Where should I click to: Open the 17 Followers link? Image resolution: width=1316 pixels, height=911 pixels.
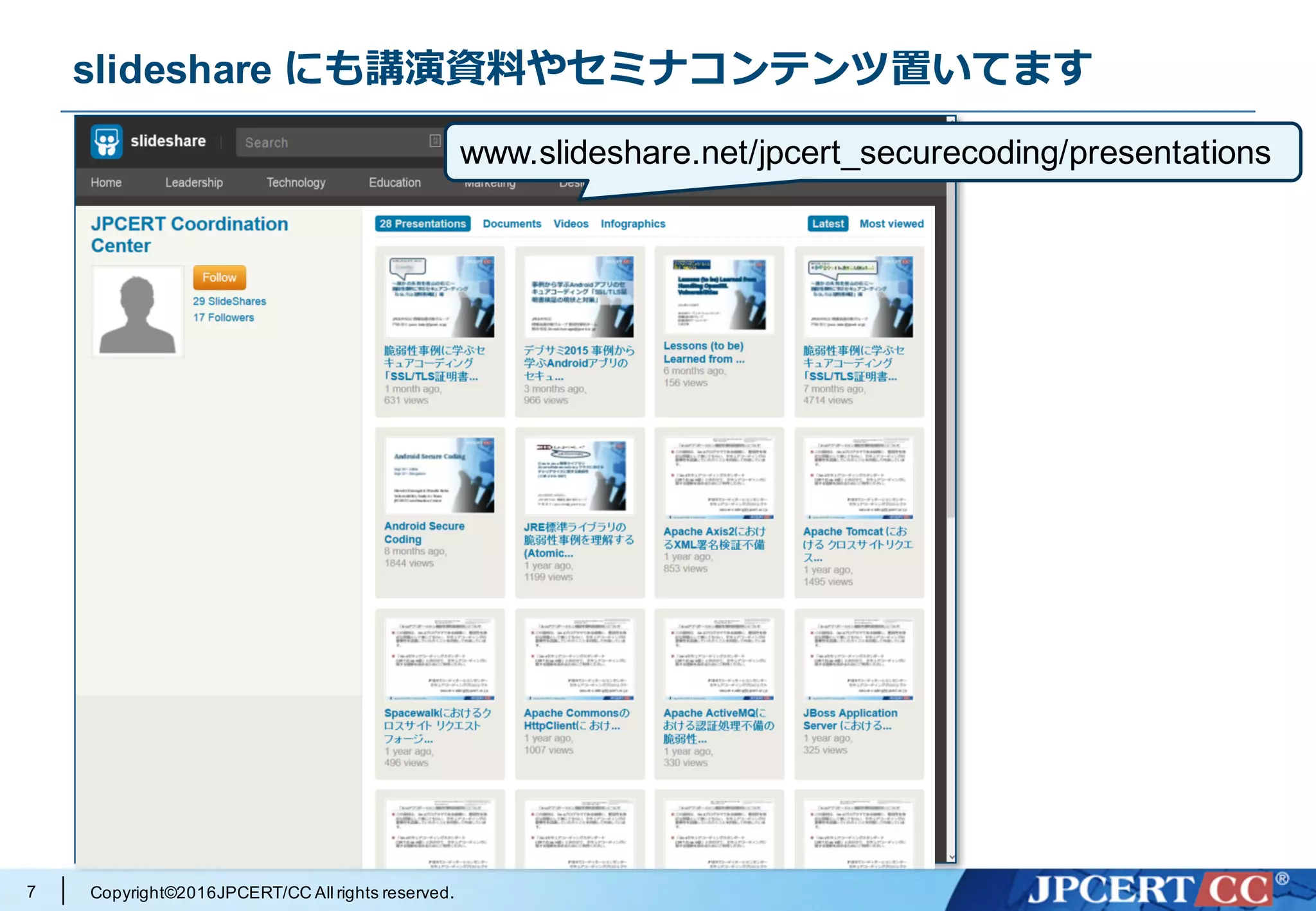(x=224, y=317)
